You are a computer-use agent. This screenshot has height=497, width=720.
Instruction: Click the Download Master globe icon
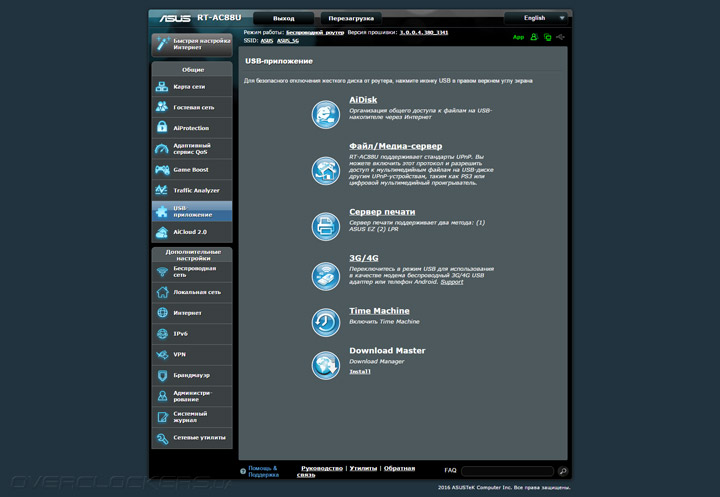point(326,365)
